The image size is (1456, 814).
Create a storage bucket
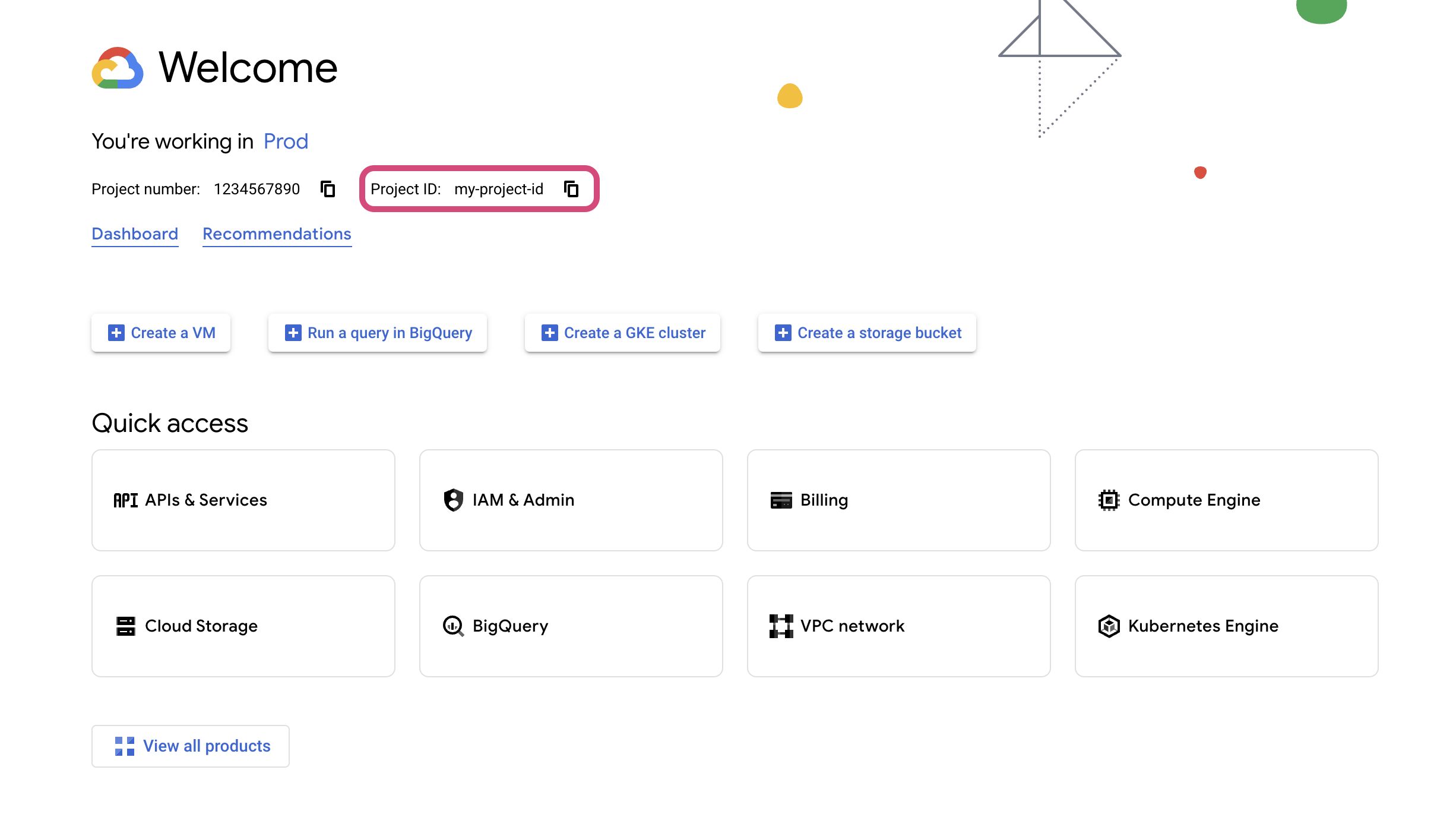coord(867,333)
